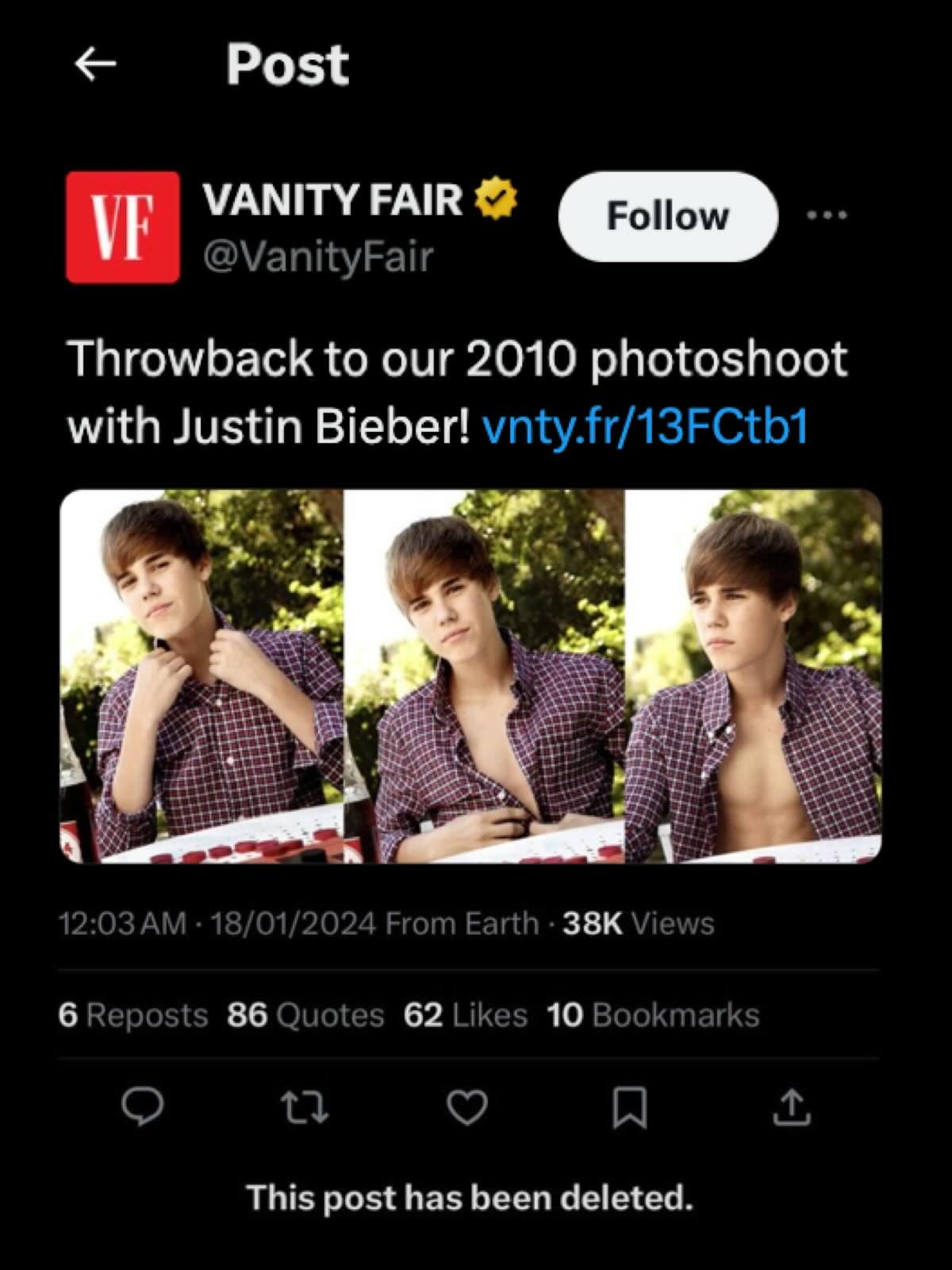The height and width of the screenshot is (1270, 952).
Task: Follow the Vanity Fair account
Action: coord(668,216)
